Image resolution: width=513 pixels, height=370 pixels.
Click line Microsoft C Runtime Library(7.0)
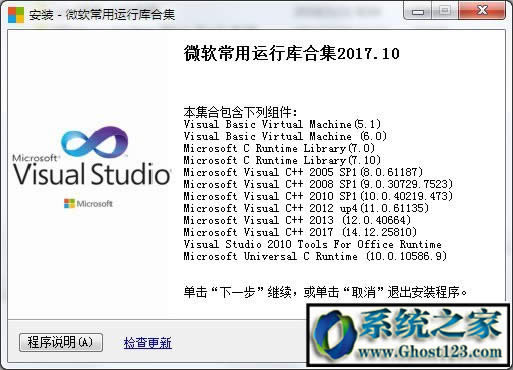point(279,148)
